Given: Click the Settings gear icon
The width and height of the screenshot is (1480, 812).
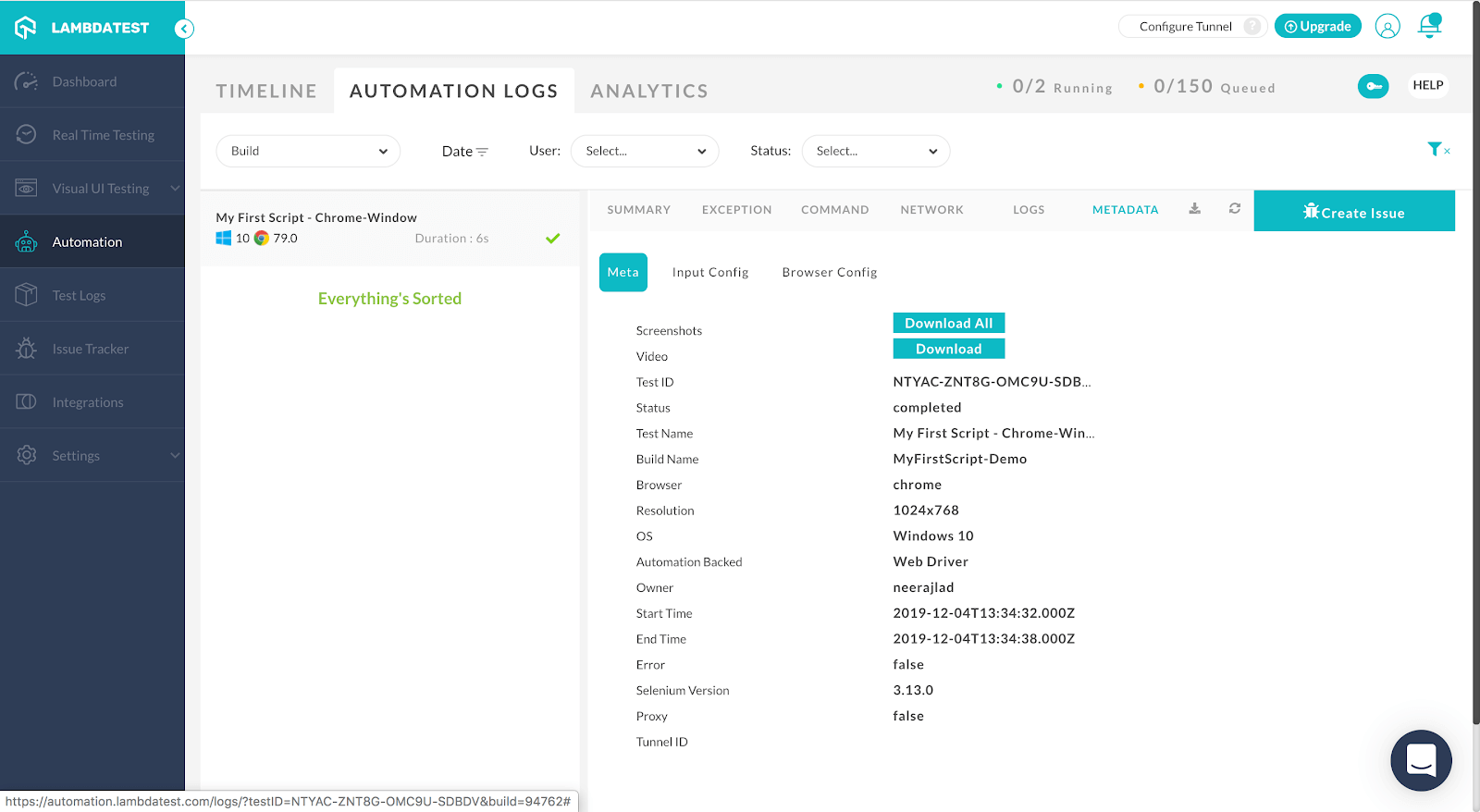Looking at the screenshot, I should tap(26, 455).
